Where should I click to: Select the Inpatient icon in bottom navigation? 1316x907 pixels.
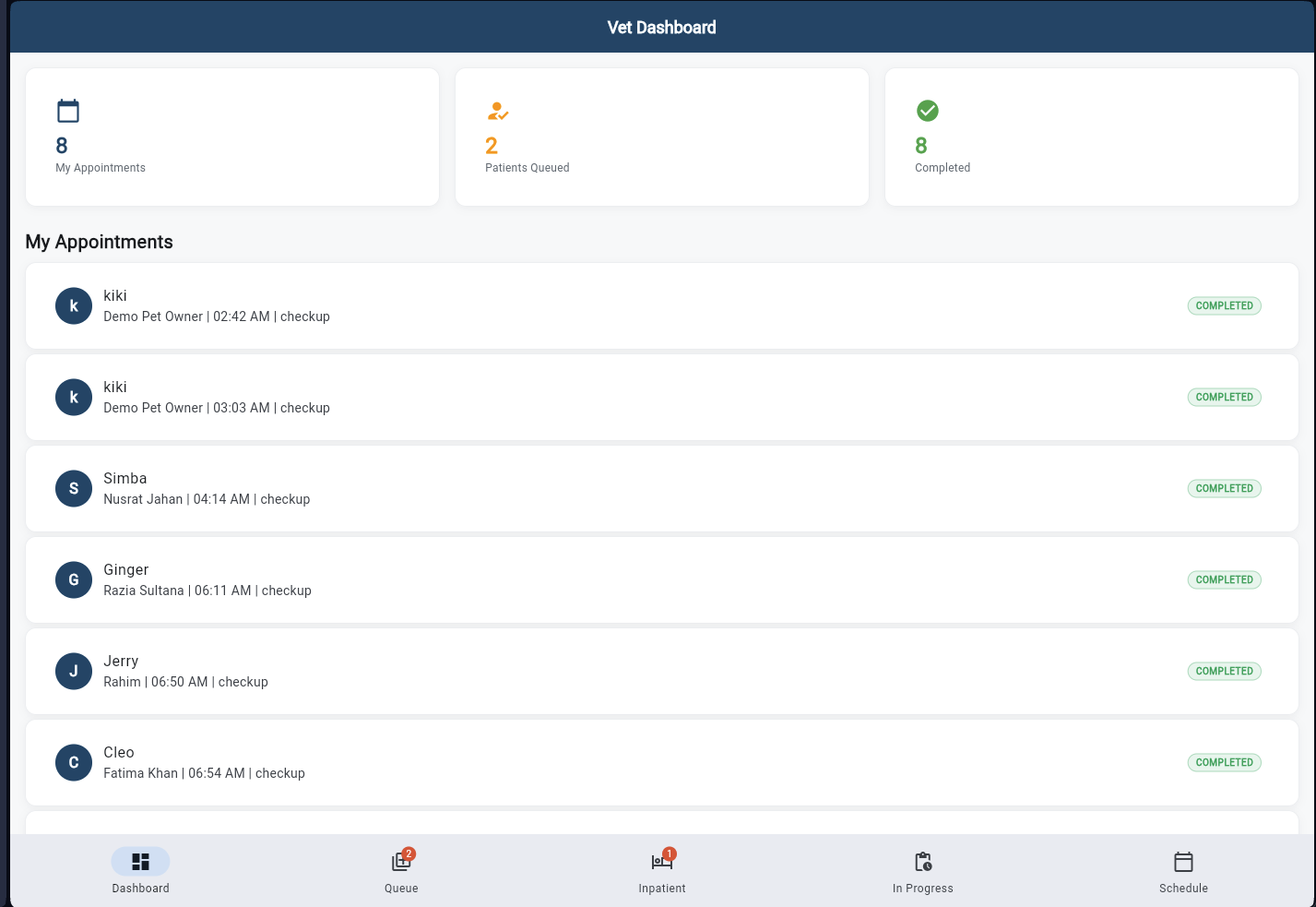(661, 870)
